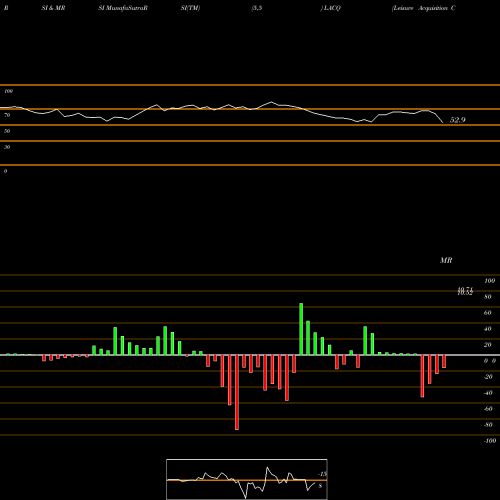This screenshot has height=500, width=500.
Task: Click the MR axis label -100
Action: [489, 441]
